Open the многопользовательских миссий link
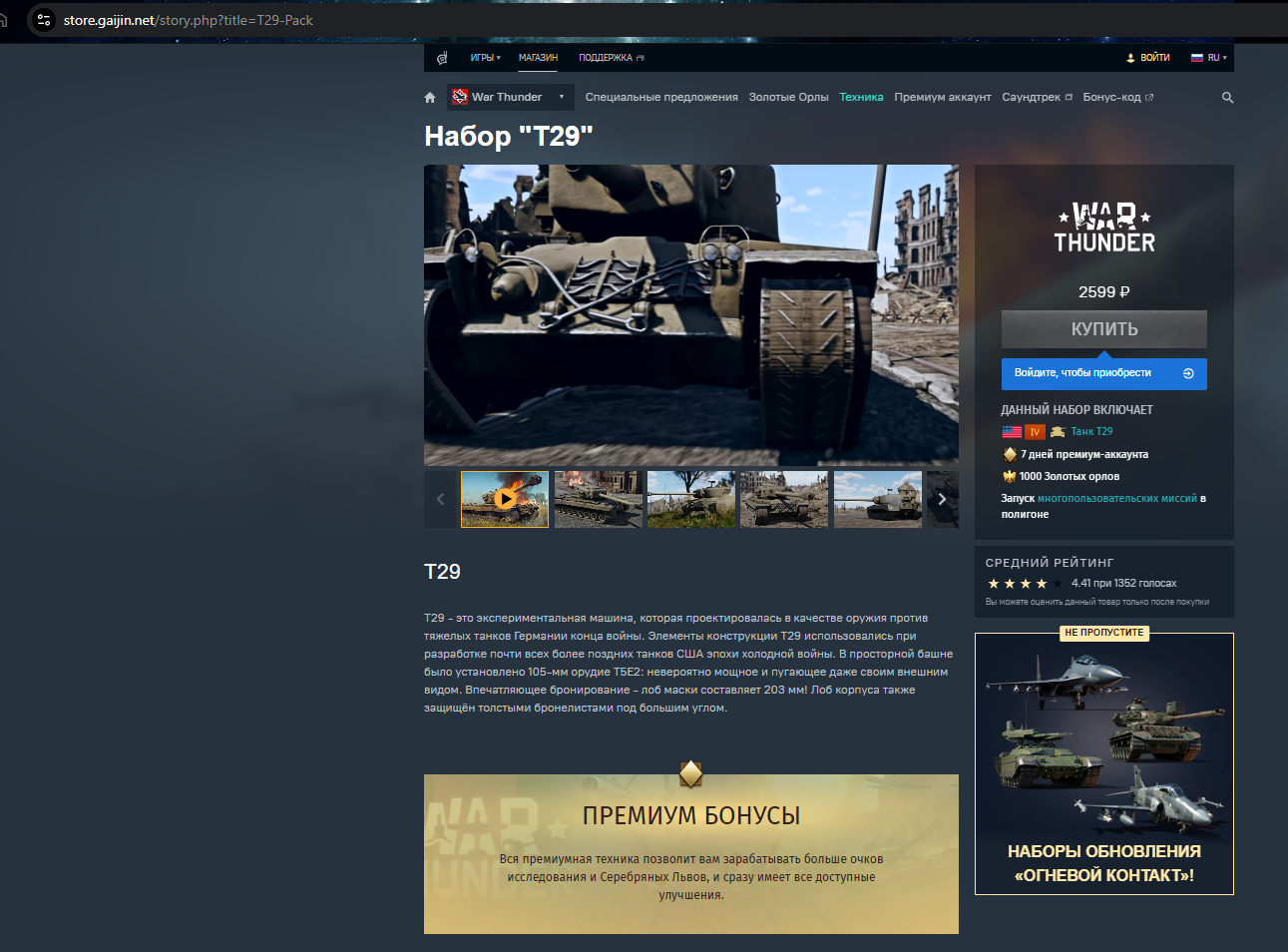The width and height of the screenshot is (1288, 952). pyautogui.click(x=1117, y=499)
